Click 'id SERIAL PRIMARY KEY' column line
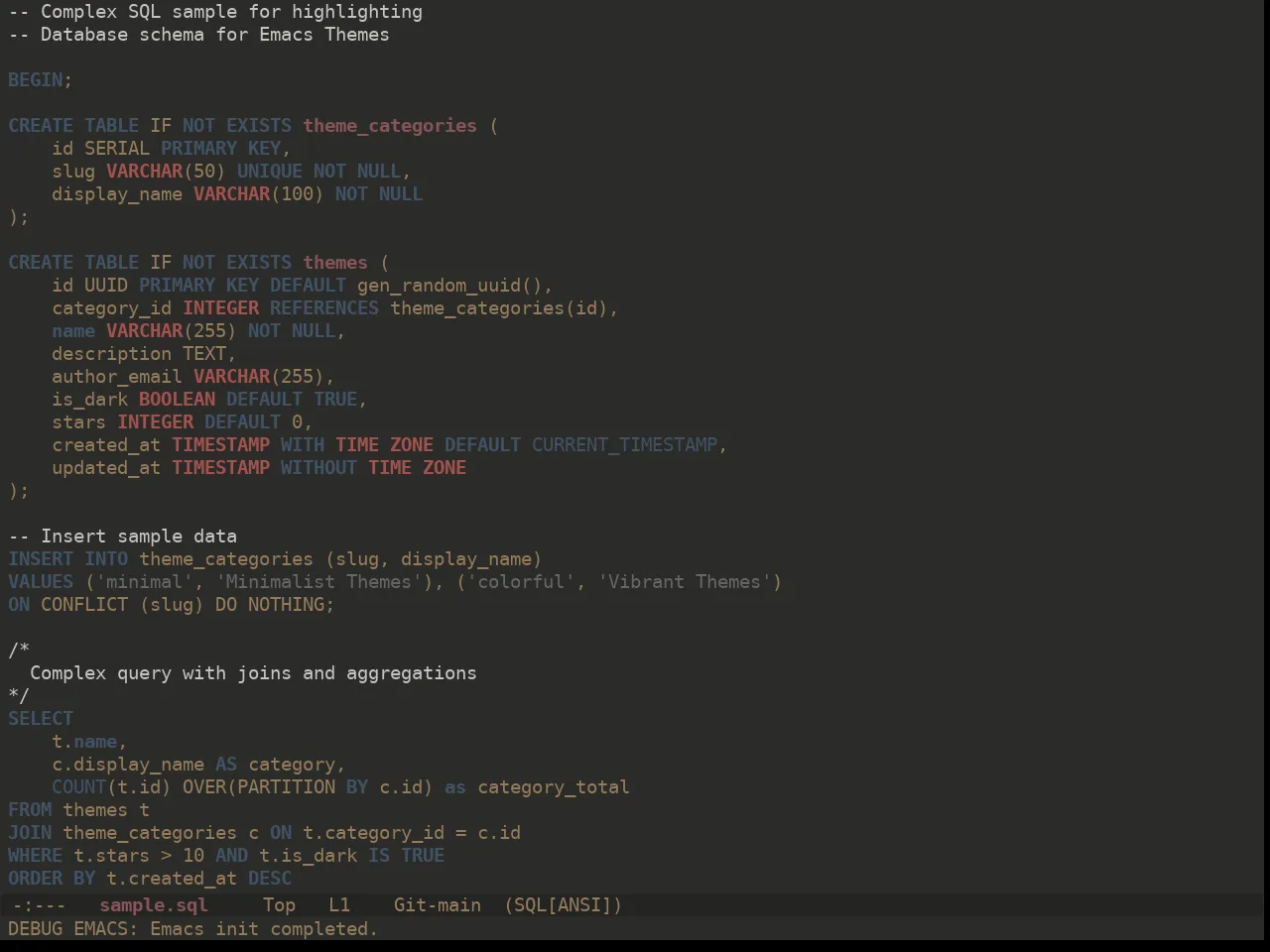The height and width of the screenshot is (952, 1270). (x=171, y=149)
